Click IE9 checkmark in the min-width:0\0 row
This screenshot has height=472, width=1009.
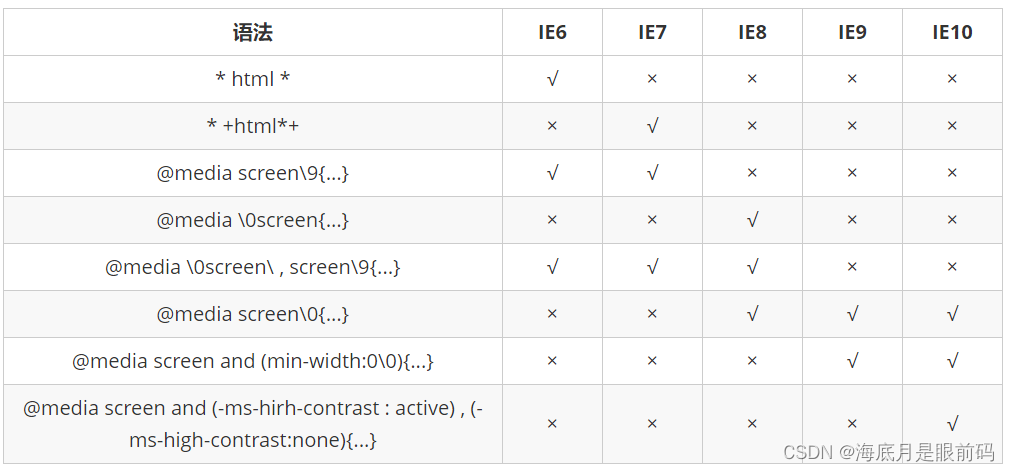point(852,361)
